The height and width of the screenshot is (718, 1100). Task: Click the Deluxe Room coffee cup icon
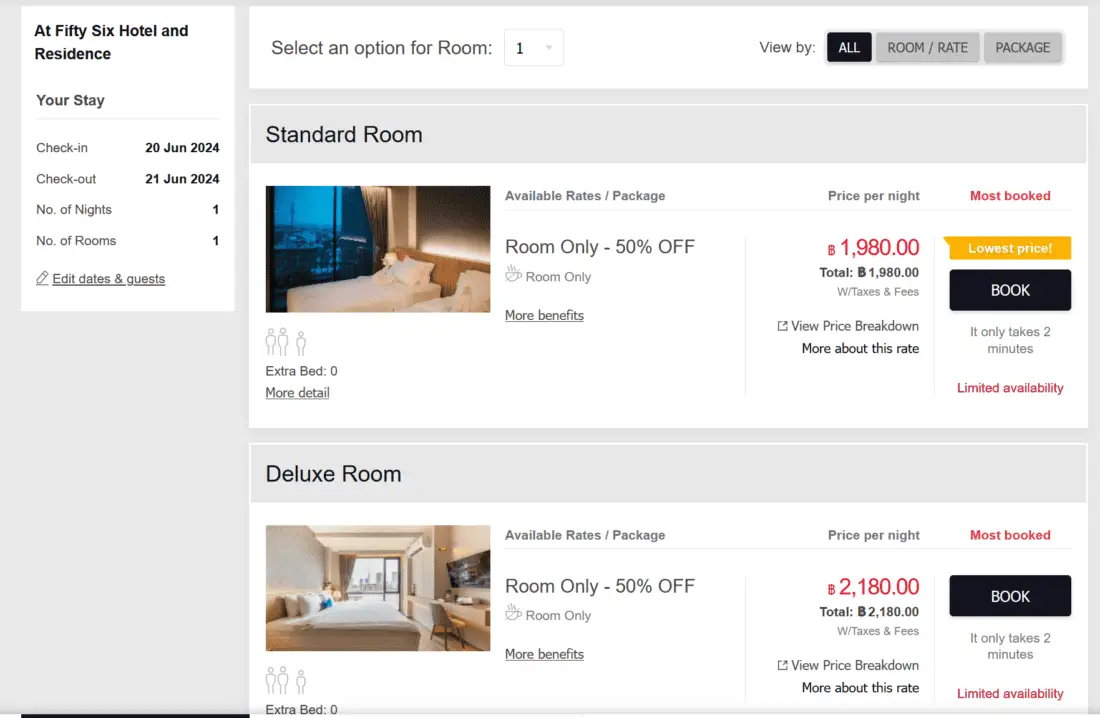(x=514, y=614)
